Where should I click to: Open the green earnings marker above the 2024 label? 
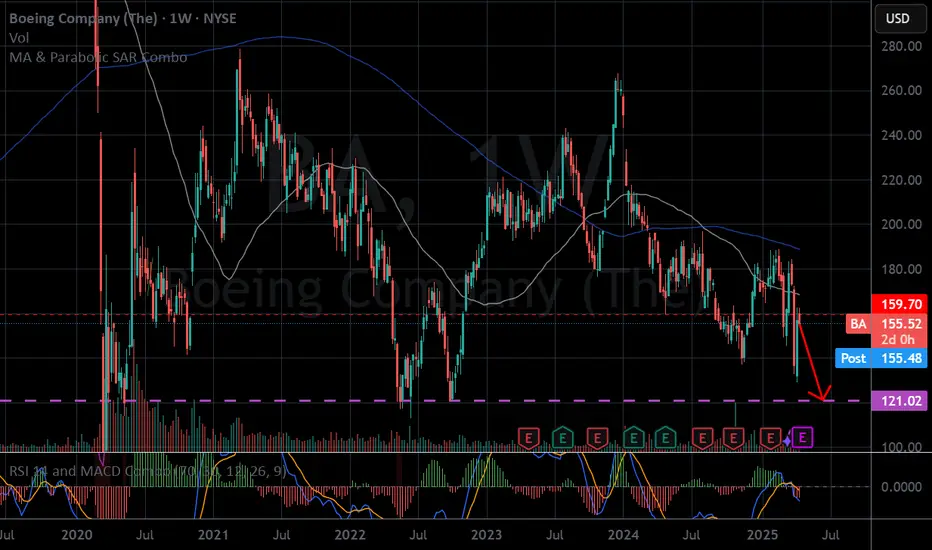634,438
